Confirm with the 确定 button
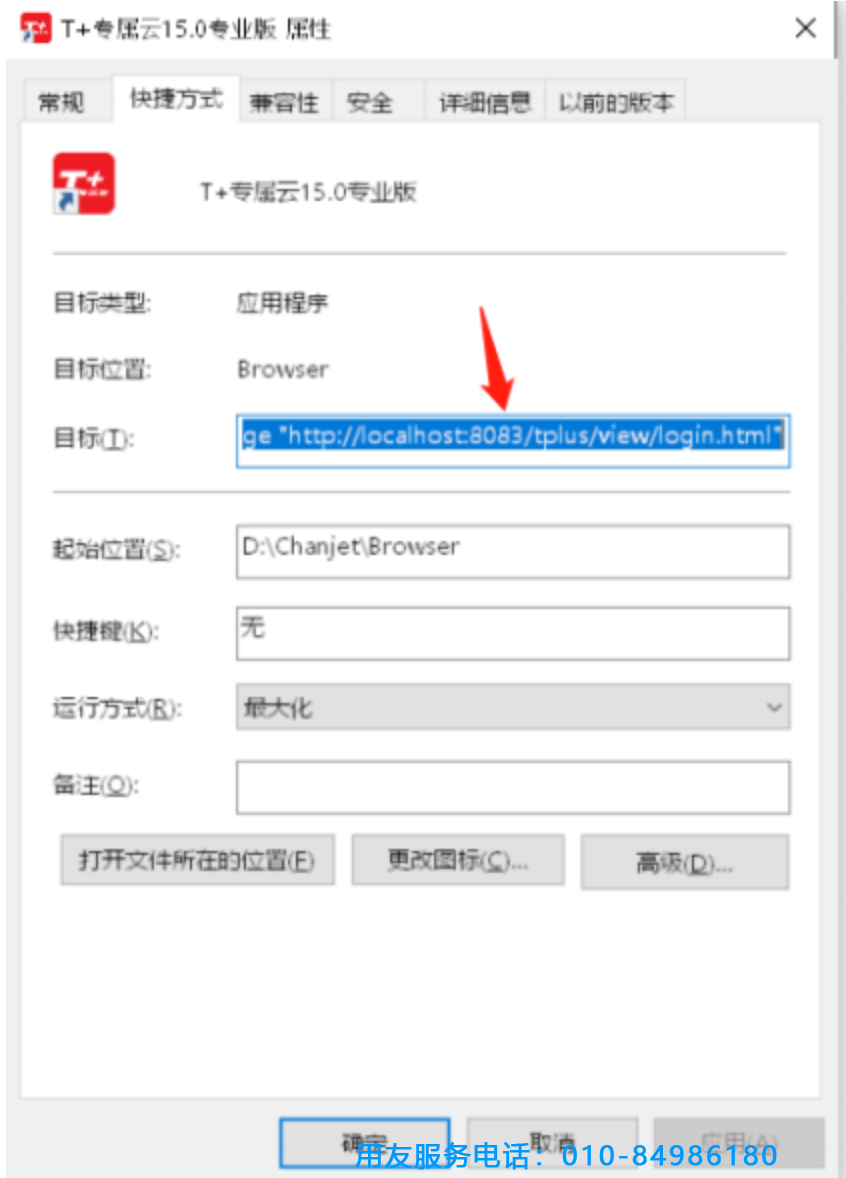Screen dimensions: 846x1178 [x=365, y=1143]
